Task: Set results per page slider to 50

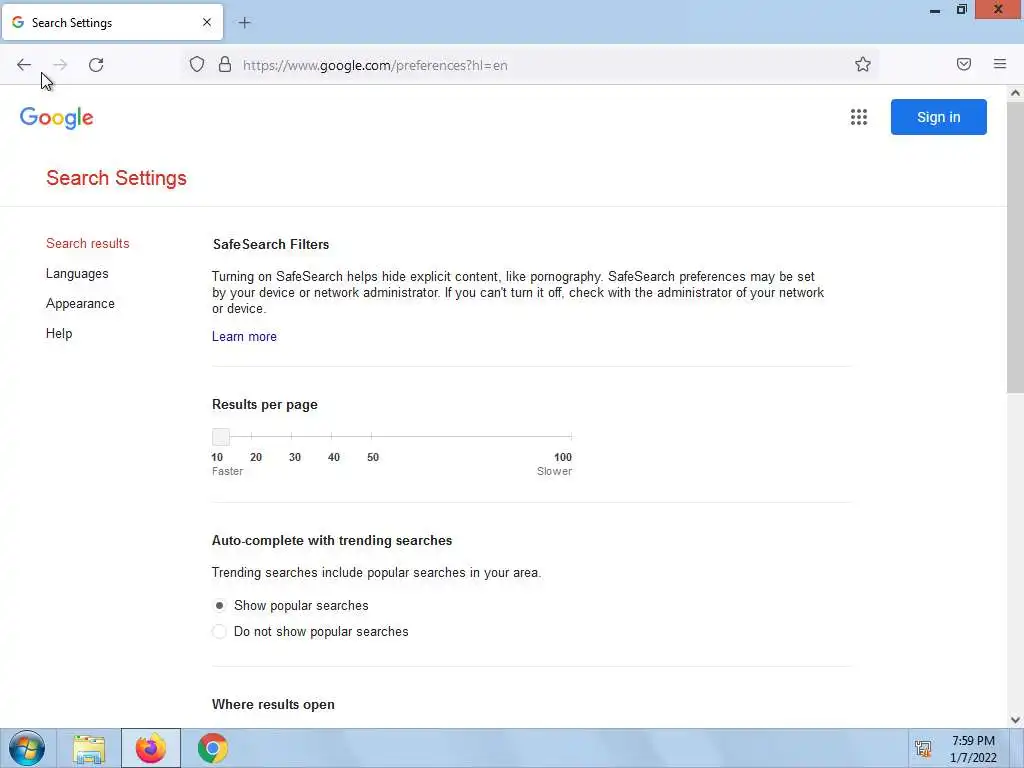Action: pos(372,436)
